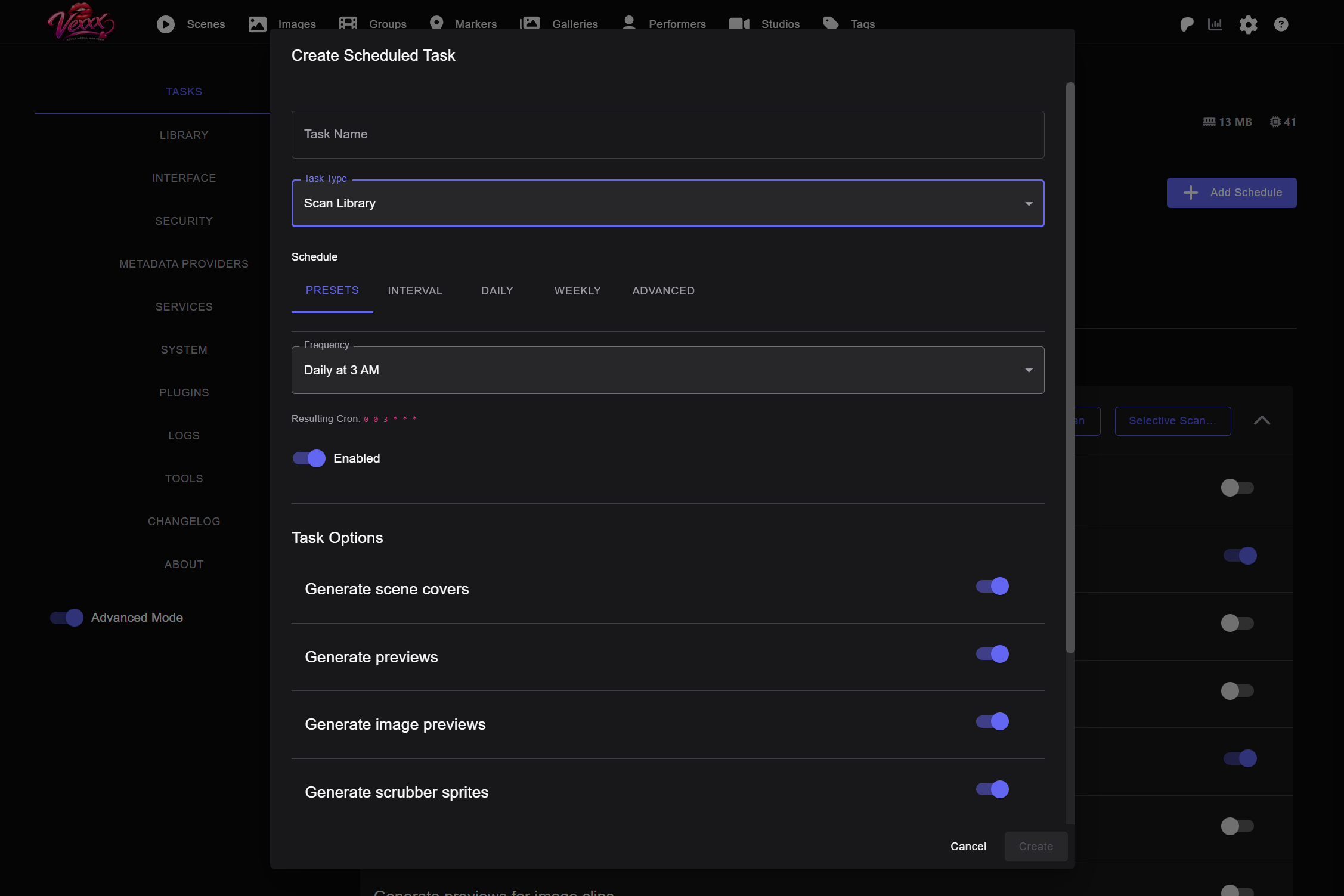Open Performers via person icon
Image resolution: width=1344 pixels, height=896 pixels.
click(x=628, y=23)
